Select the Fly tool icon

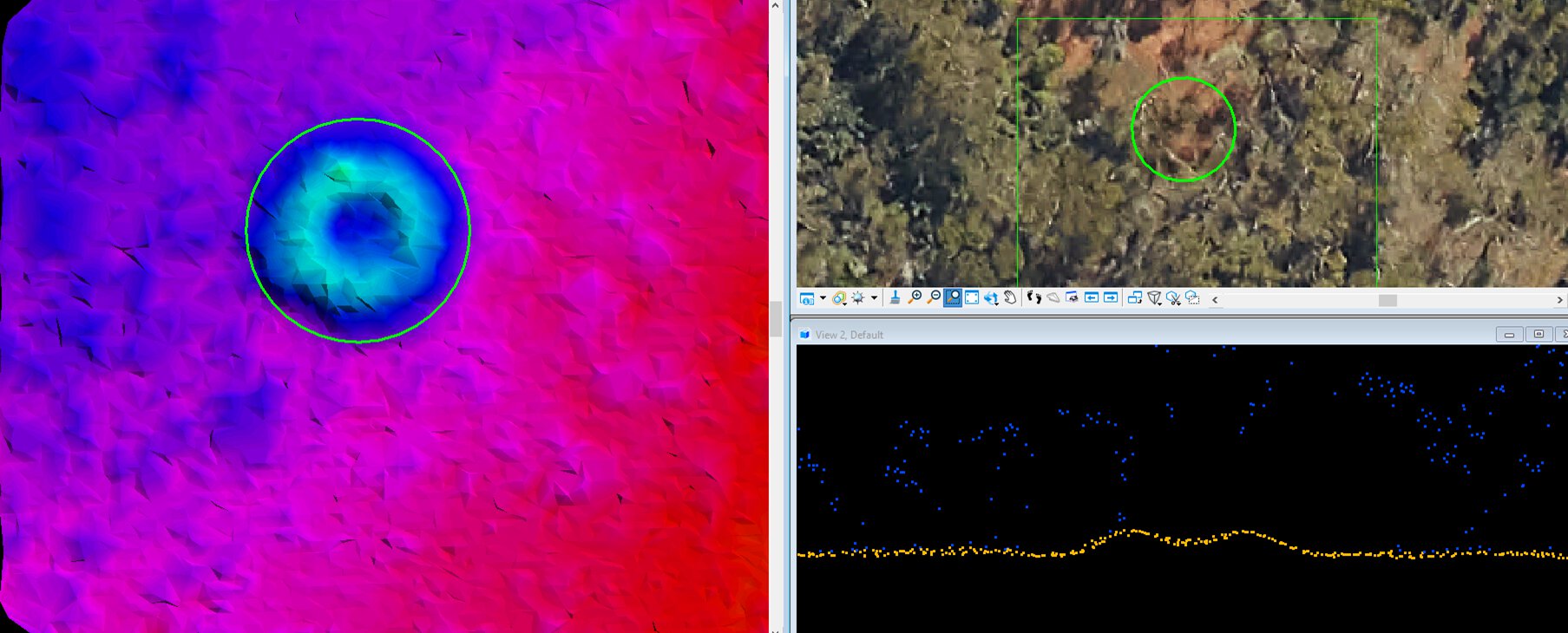(1053, 297)
